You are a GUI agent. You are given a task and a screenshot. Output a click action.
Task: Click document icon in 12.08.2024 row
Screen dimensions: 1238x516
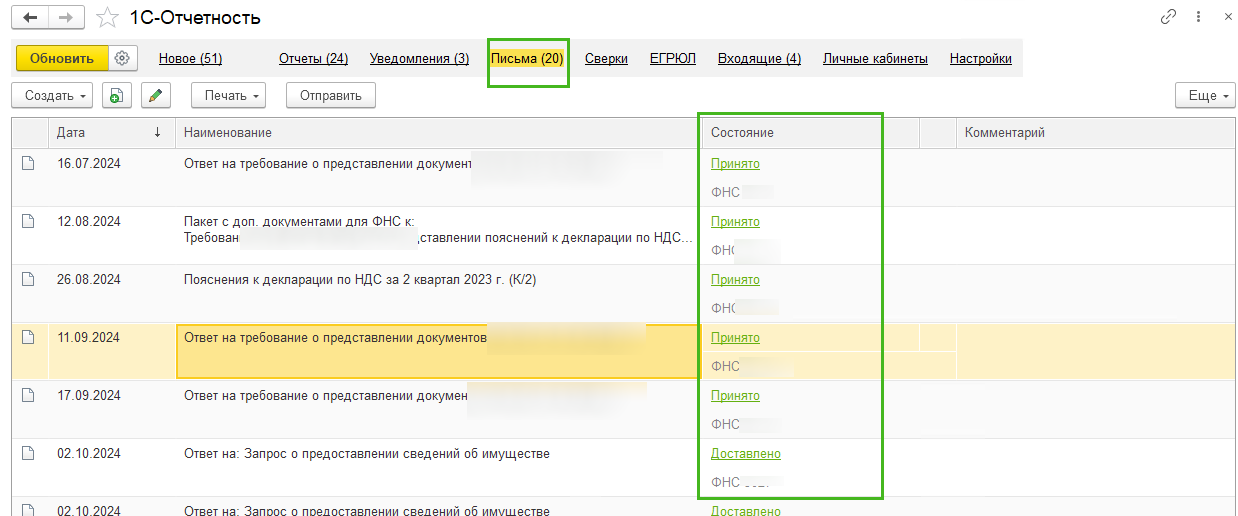tap(28, 221)
